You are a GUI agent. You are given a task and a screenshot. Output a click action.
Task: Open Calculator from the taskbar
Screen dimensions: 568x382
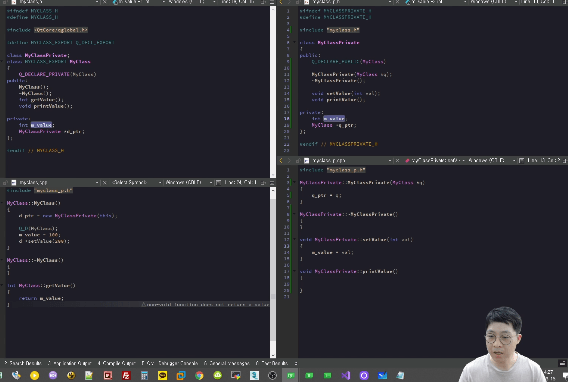(x=144, y=375)
